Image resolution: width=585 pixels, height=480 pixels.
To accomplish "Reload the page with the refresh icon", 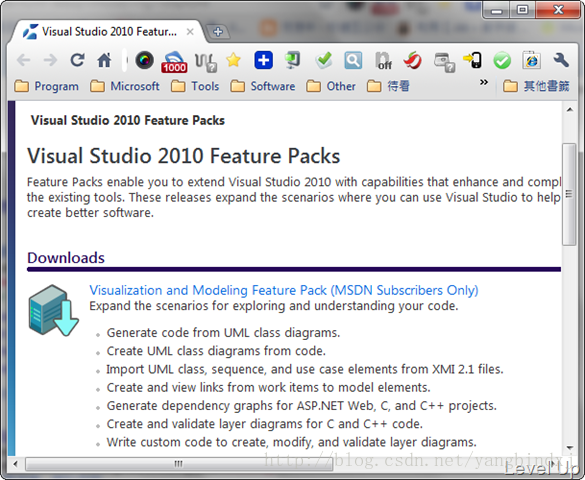I will pos(77,60).
